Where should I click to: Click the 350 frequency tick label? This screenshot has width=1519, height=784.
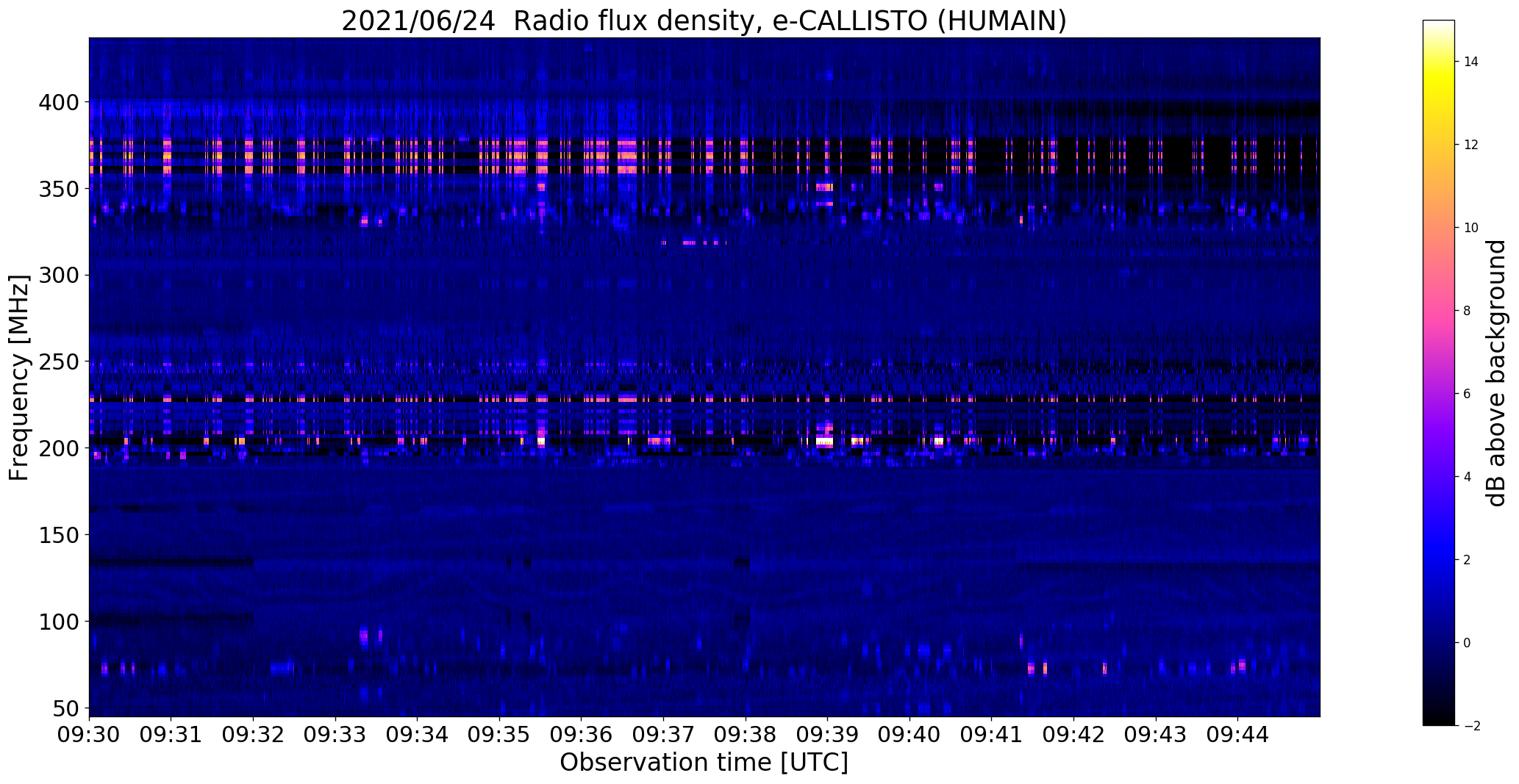(60, 189)
